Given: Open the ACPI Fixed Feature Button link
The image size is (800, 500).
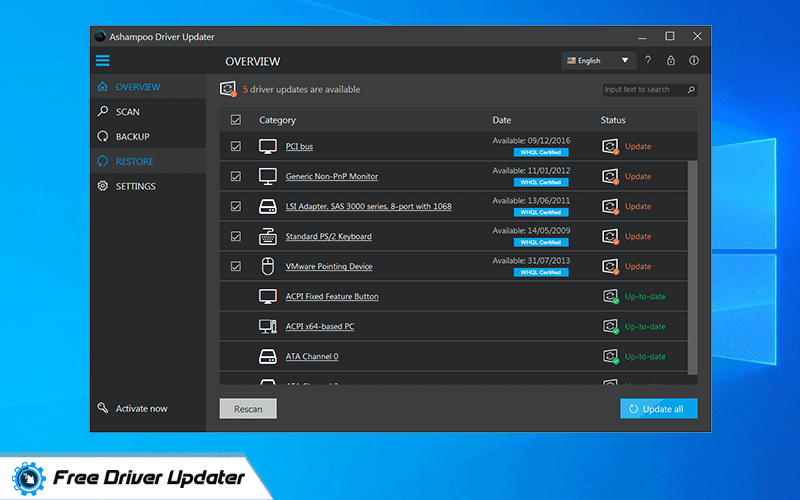Looking at the screenshot, I should (x=332, y=296).
